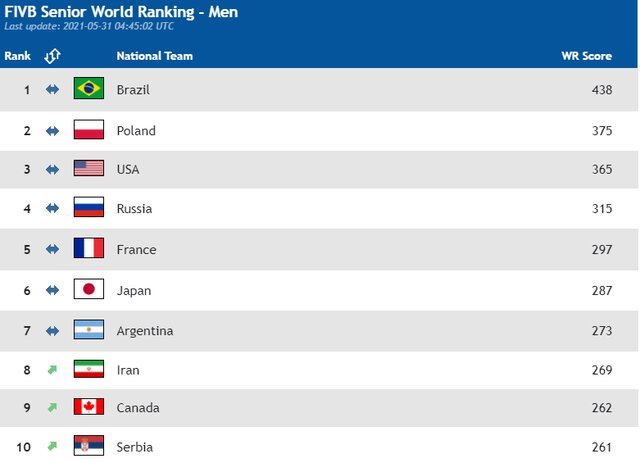Open the Poland team link
Viewport: 640px width, 463px height.
(x=136, y=131)
